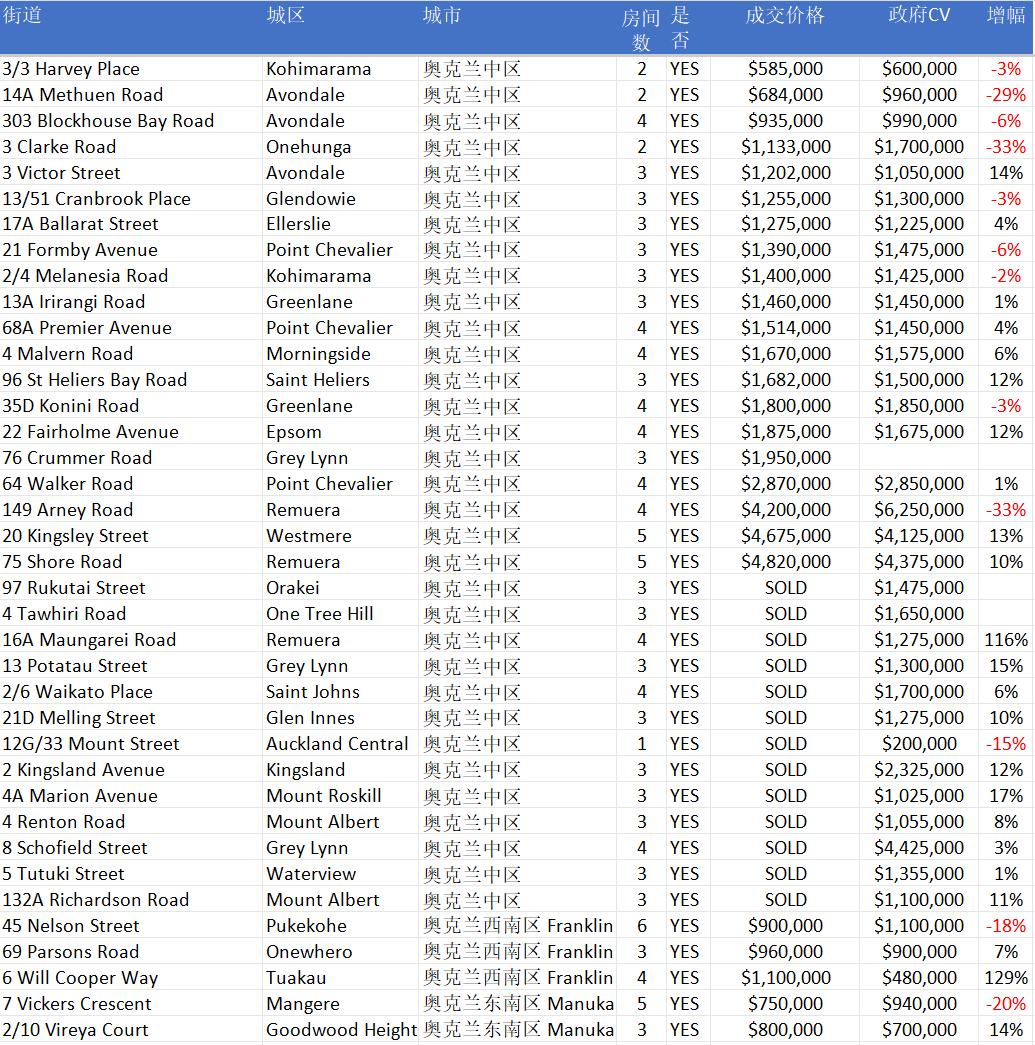
Task: Select the $200,000 government CV cell
Action: point(919,744)
